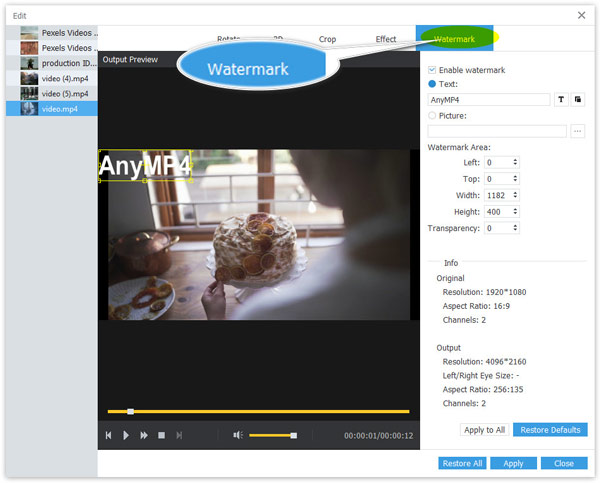This screenshot has width=600, height=483.
Task: Click the Left value field
Action: point(498,162)
